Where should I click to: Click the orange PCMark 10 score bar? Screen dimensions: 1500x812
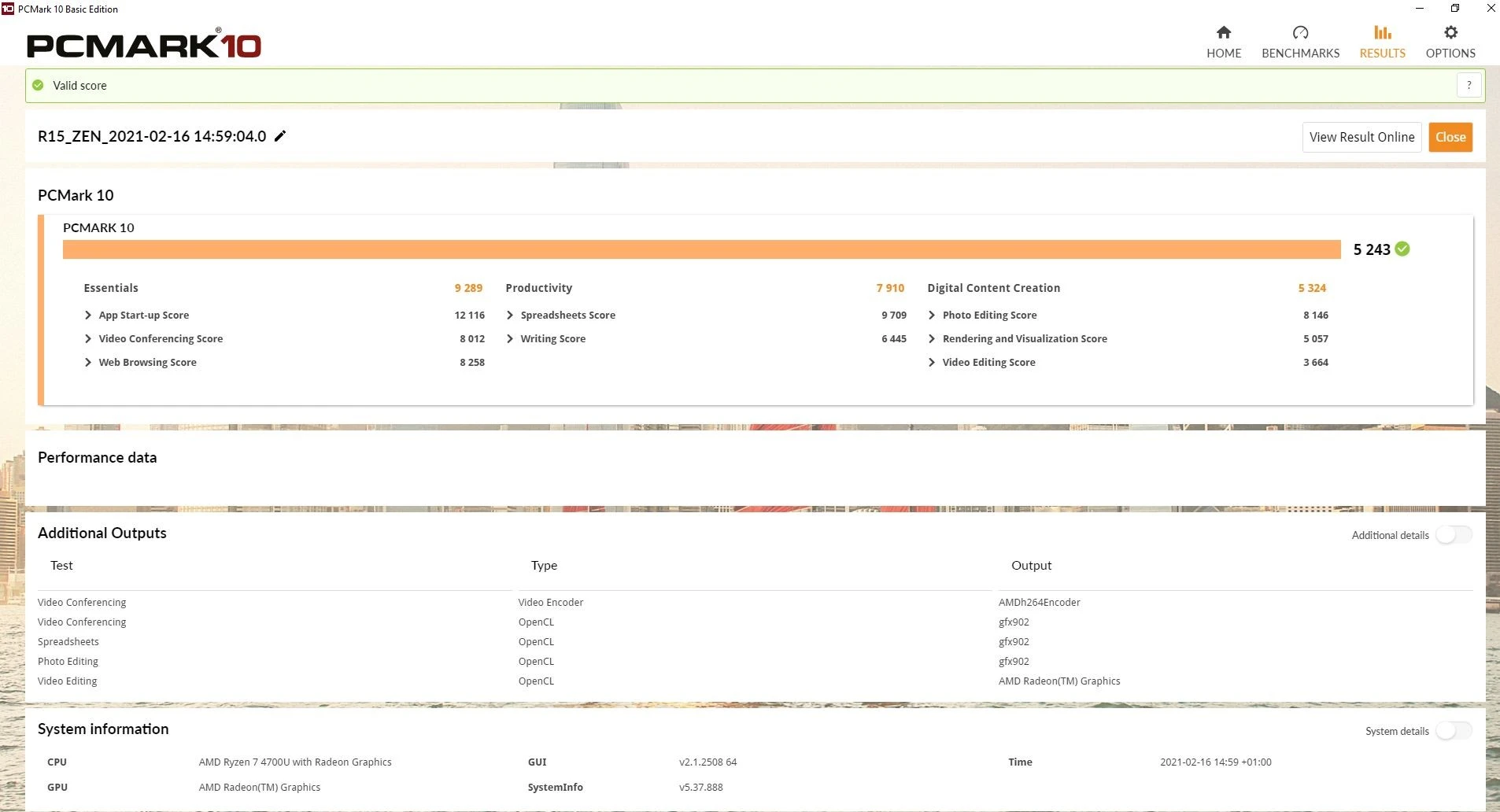[700, 249]
